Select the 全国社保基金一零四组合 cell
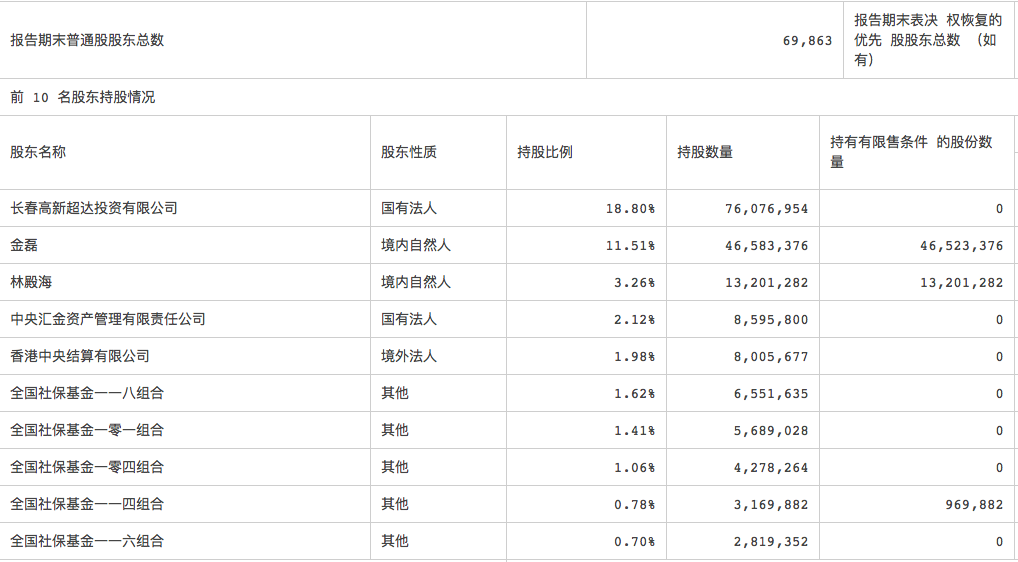The height and width of the screenshot is (562, 1018). pyautogui.click(x=87, y=467)
